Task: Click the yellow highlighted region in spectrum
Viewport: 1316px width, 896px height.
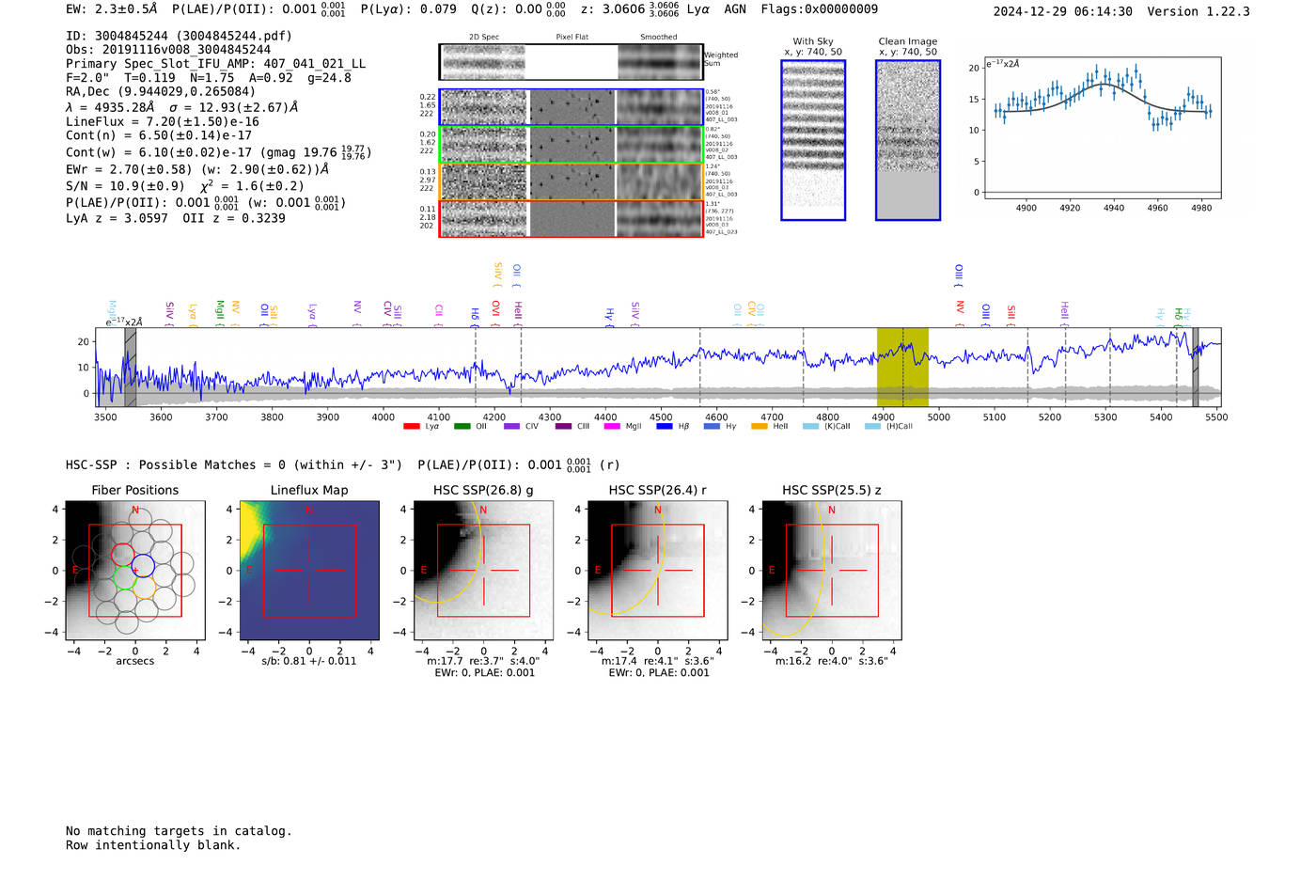Action: coord(902,368)
